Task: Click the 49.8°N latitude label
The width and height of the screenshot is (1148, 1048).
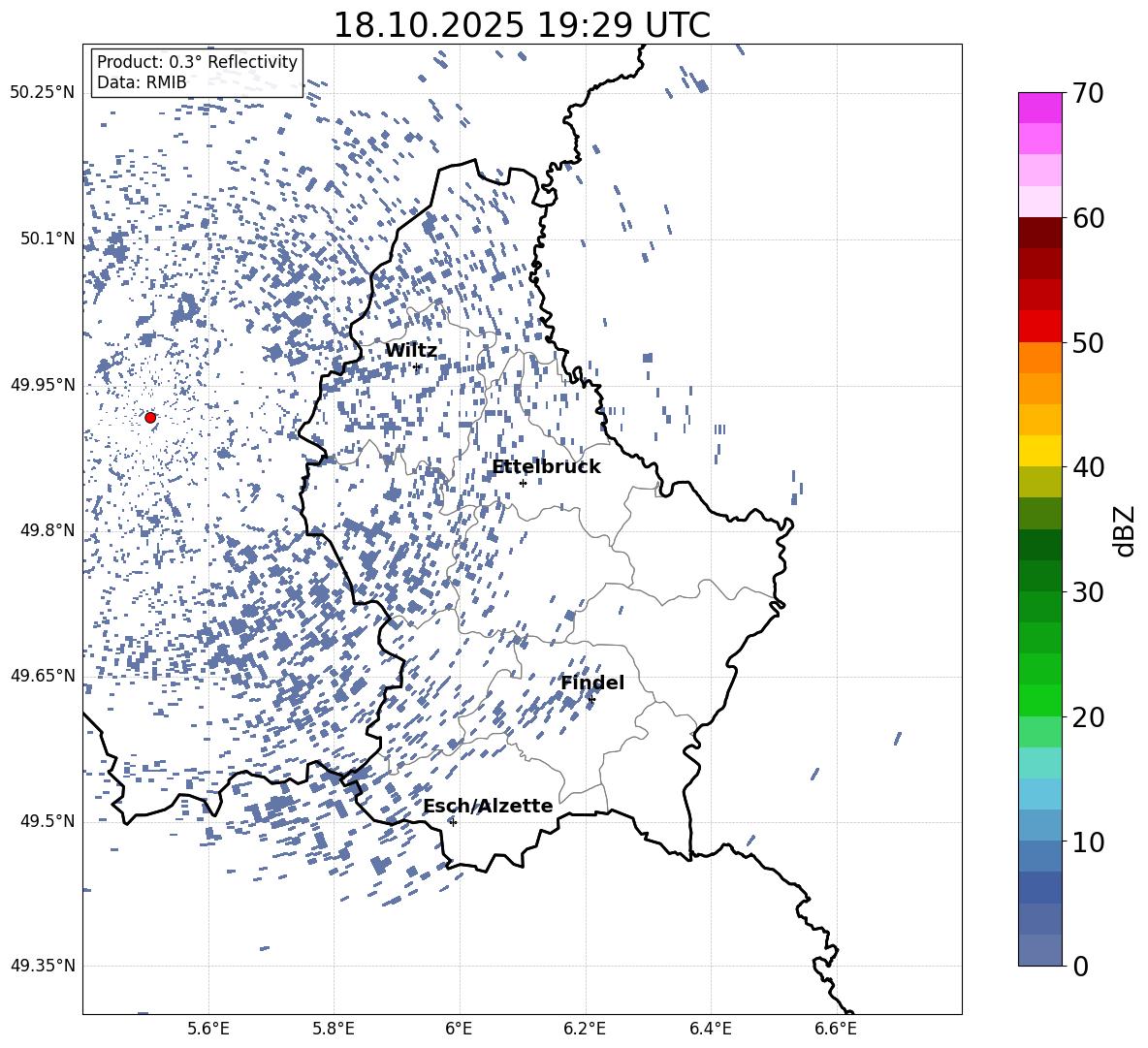Action: point(48,530)
